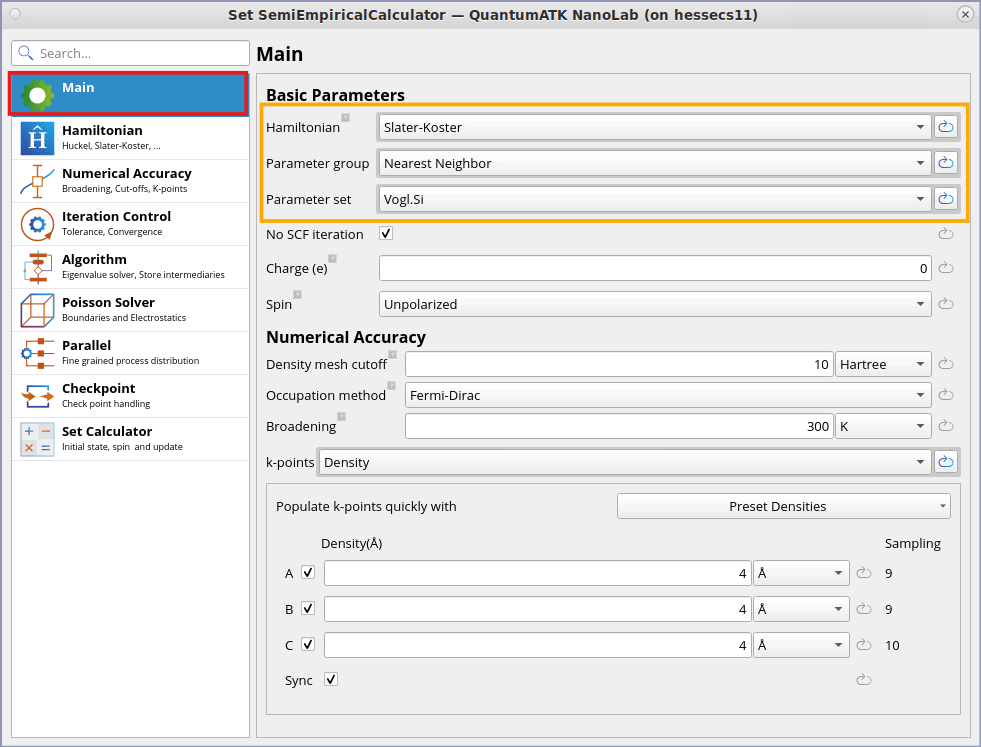Open the Algorithm flowchart icon

[37, 268]
